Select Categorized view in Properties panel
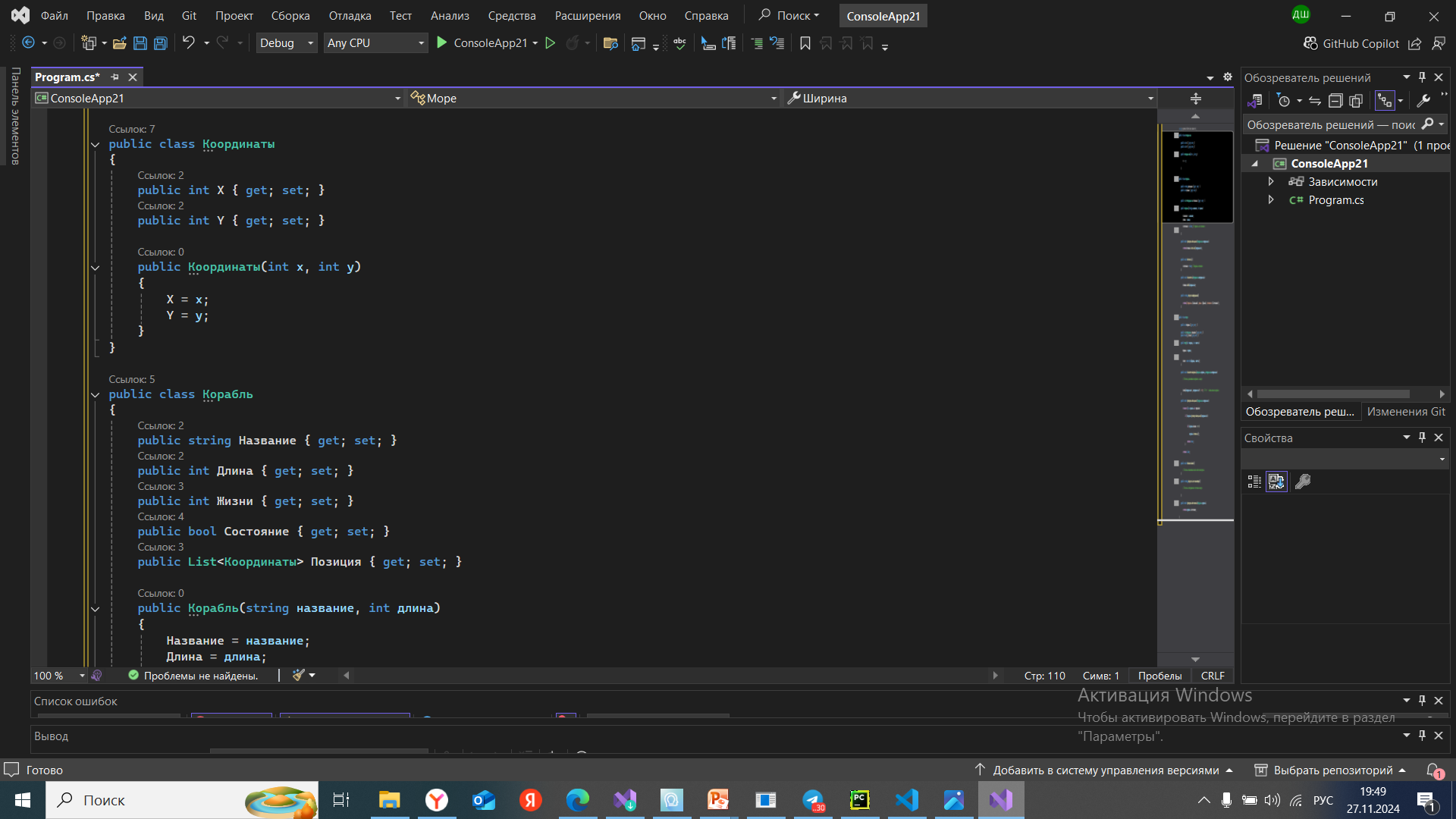Image resolution: width=1456 pixels, height=819 pixels. (x=1255, y=482)
